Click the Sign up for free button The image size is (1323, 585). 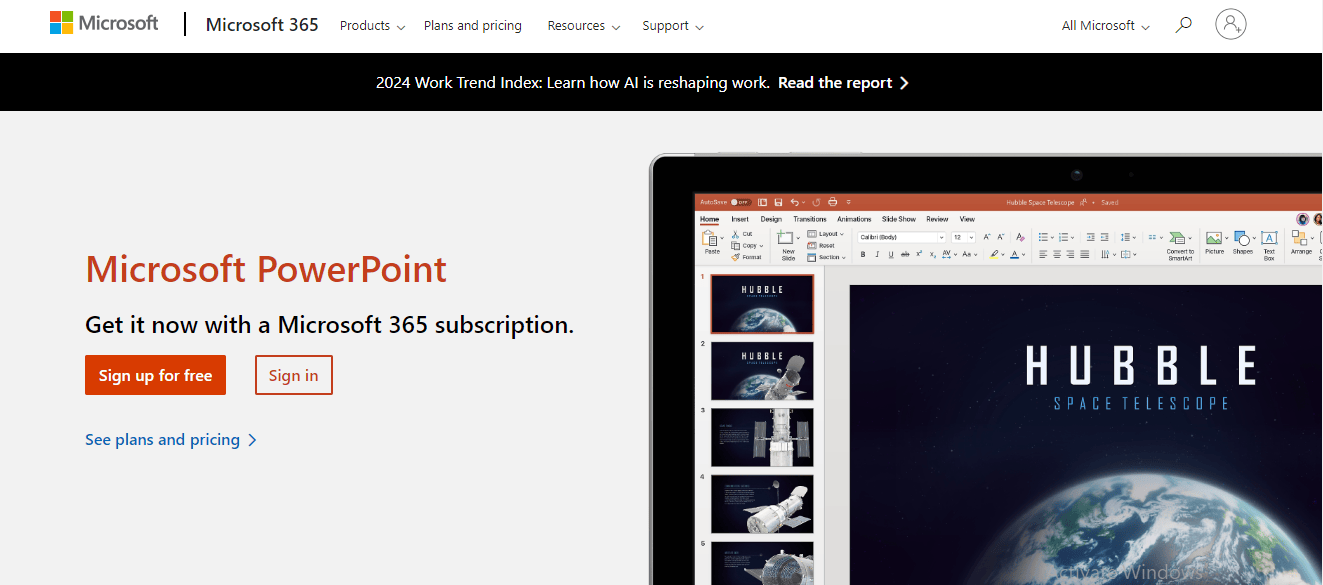[x=155, y=375]
